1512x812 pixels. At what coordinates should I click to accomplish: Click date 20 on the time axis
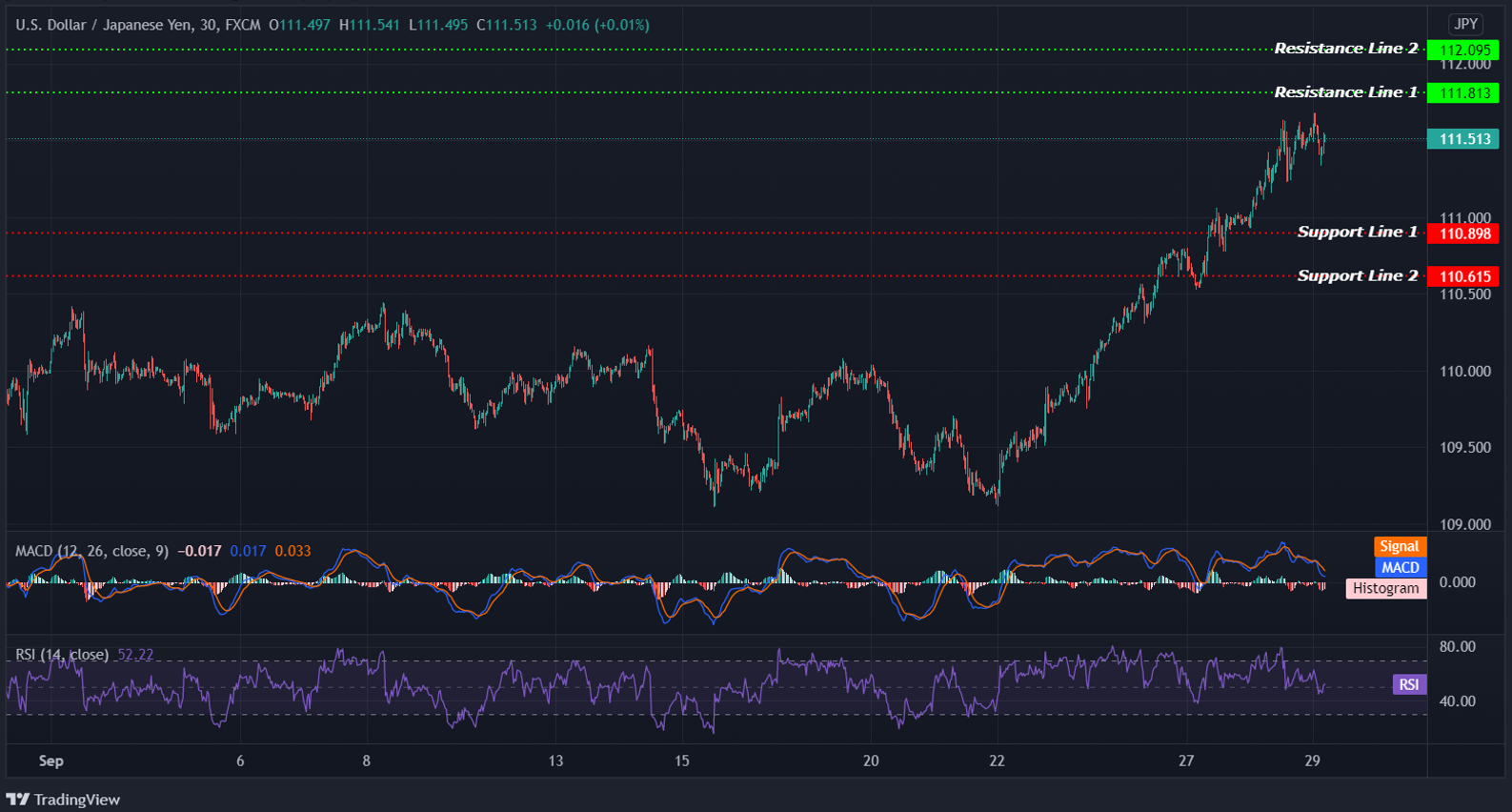pyautogui.click(x=871, y=761)
